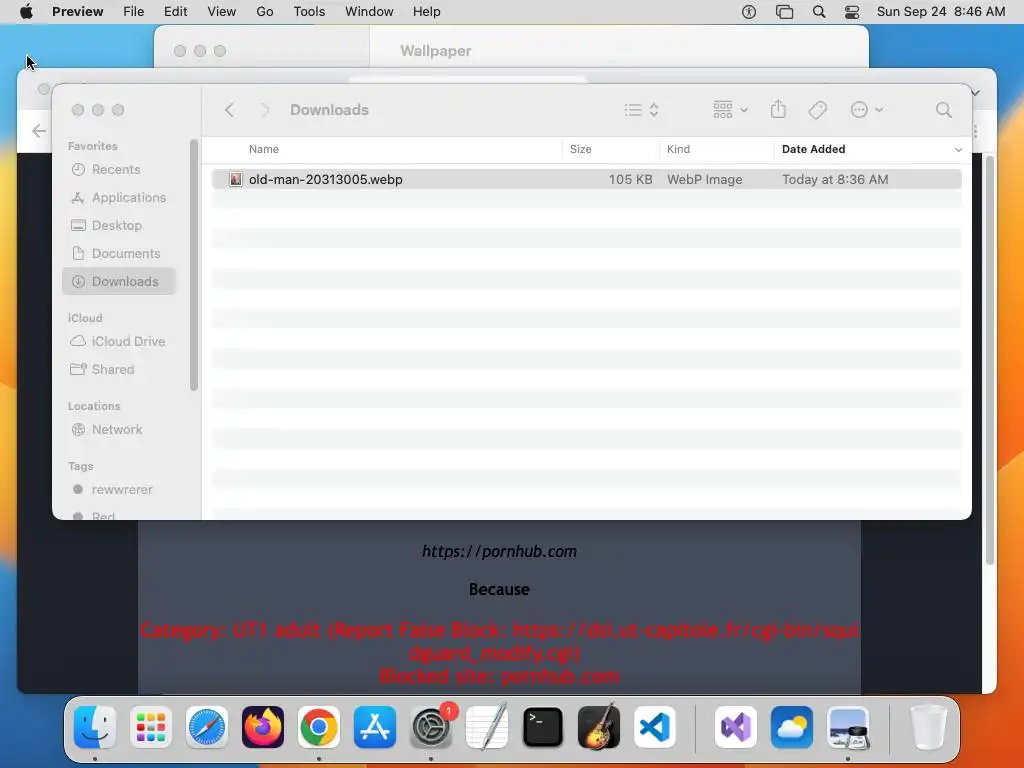Viewport: 1024px width, 768px height.
Task: Open the Edit menu
Action: (x=175, y=12)
